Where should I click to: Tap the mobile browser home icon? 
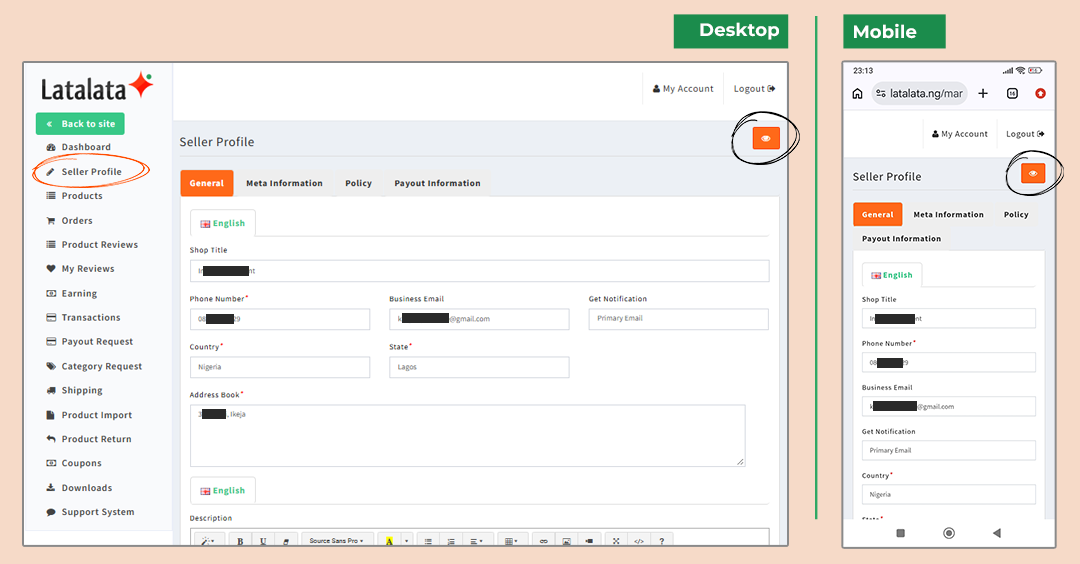point(858,94)
